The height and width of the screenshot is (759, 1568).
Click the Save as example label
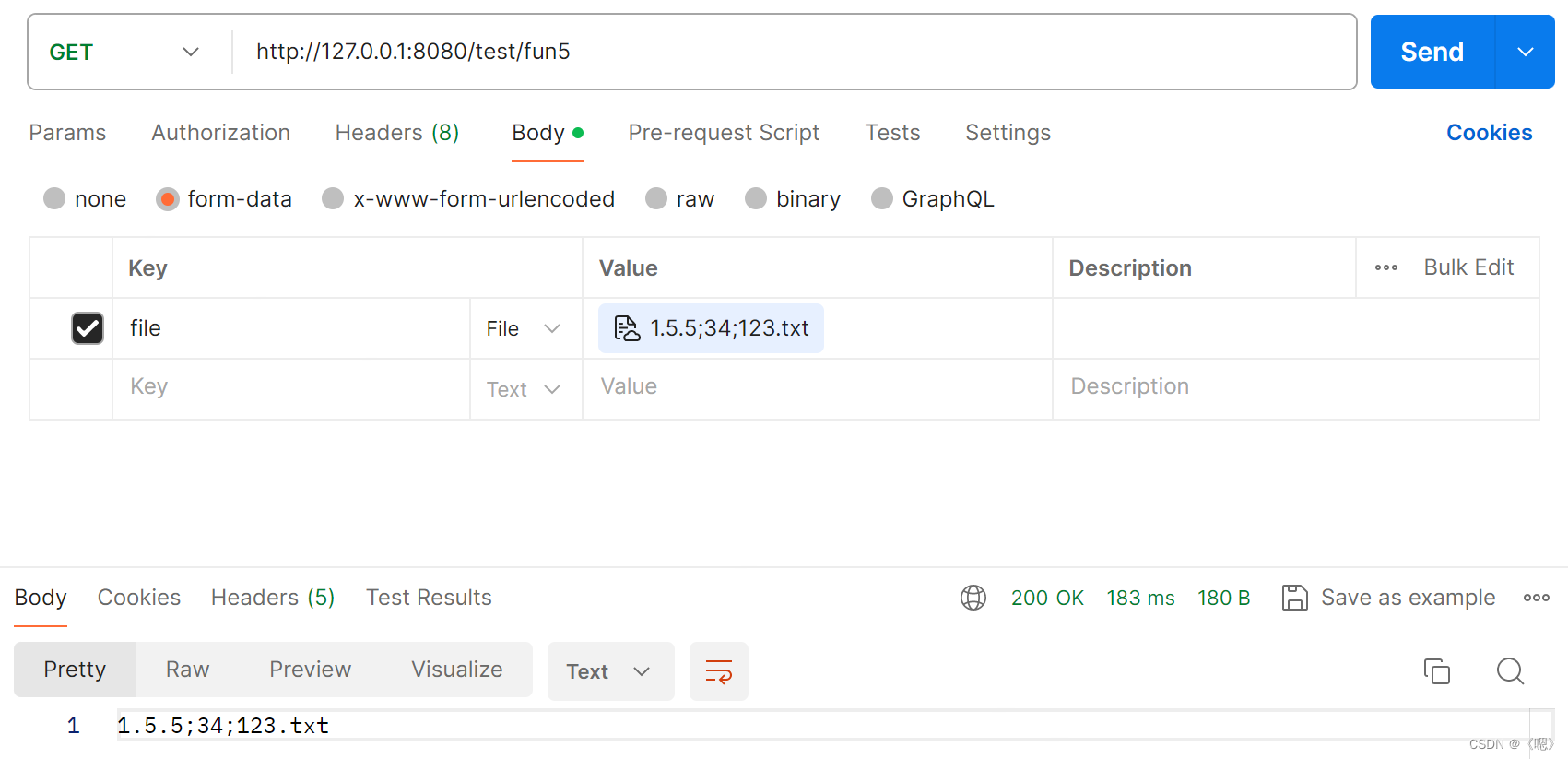coord(1408,598)
